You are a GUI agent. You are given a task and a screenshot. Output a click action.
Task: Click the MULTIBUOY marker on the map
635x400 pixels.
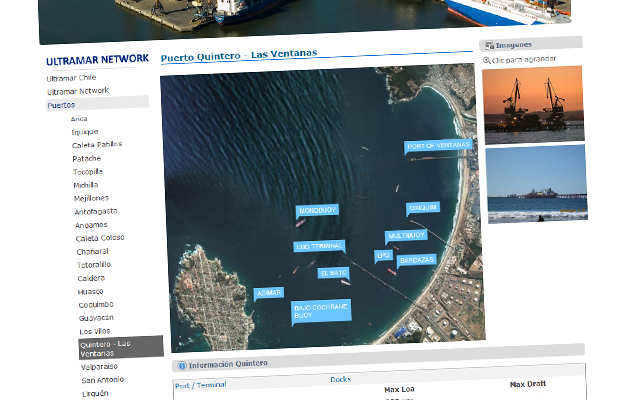(406, 235)
